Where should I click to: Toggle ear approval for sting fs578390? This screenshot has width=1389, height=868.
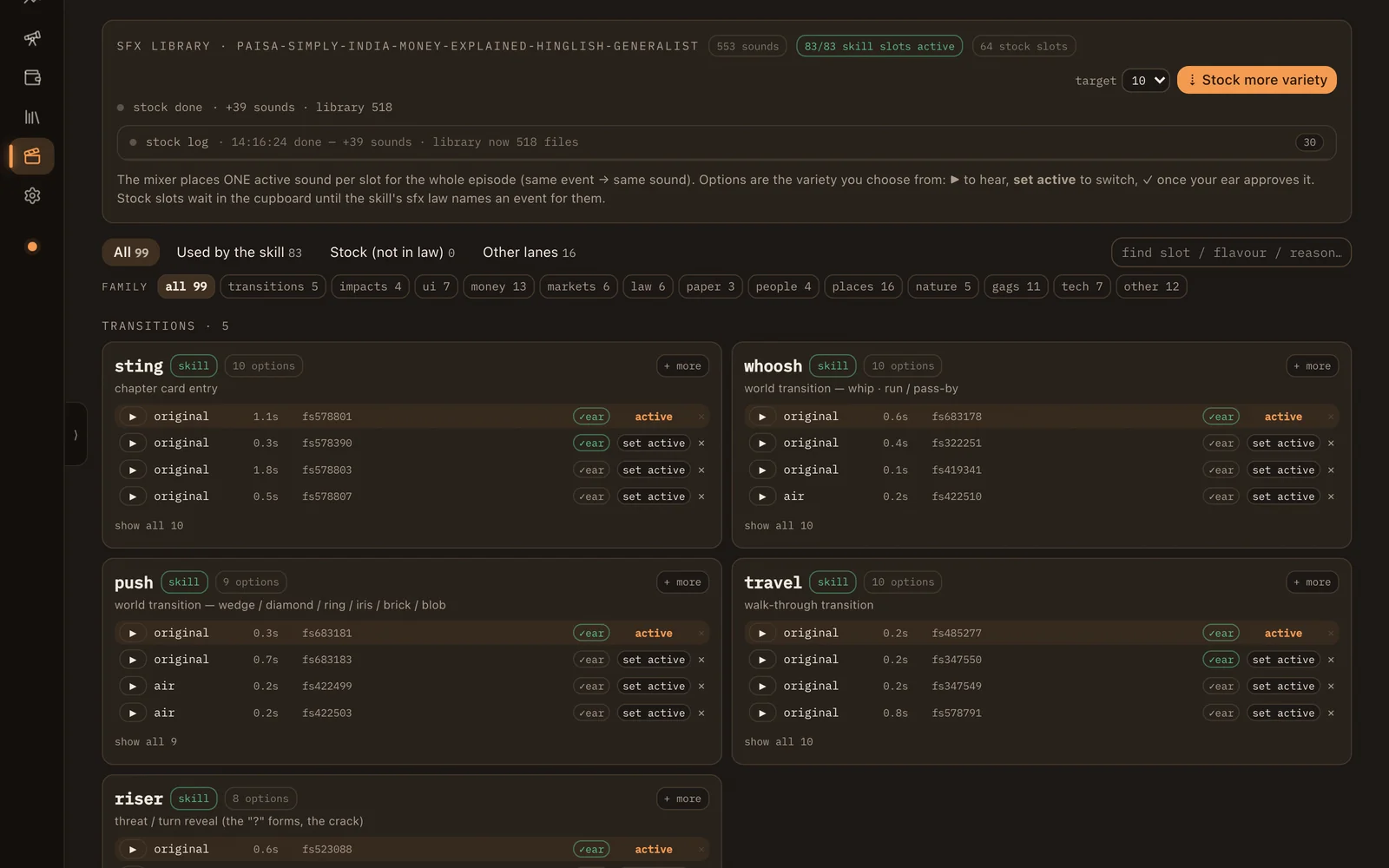point(591,444)
